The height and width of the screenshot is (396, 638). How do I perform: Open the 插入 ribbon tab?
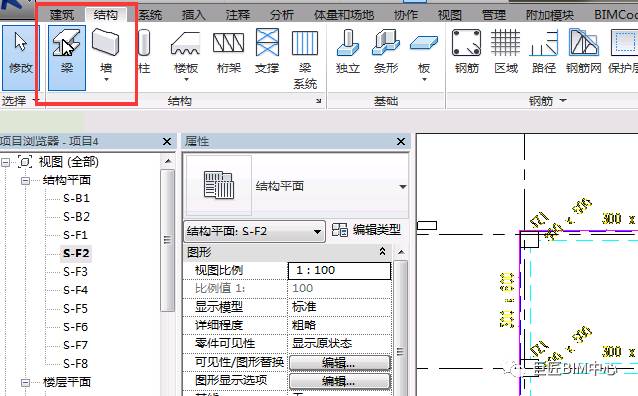tap(193, 15)
